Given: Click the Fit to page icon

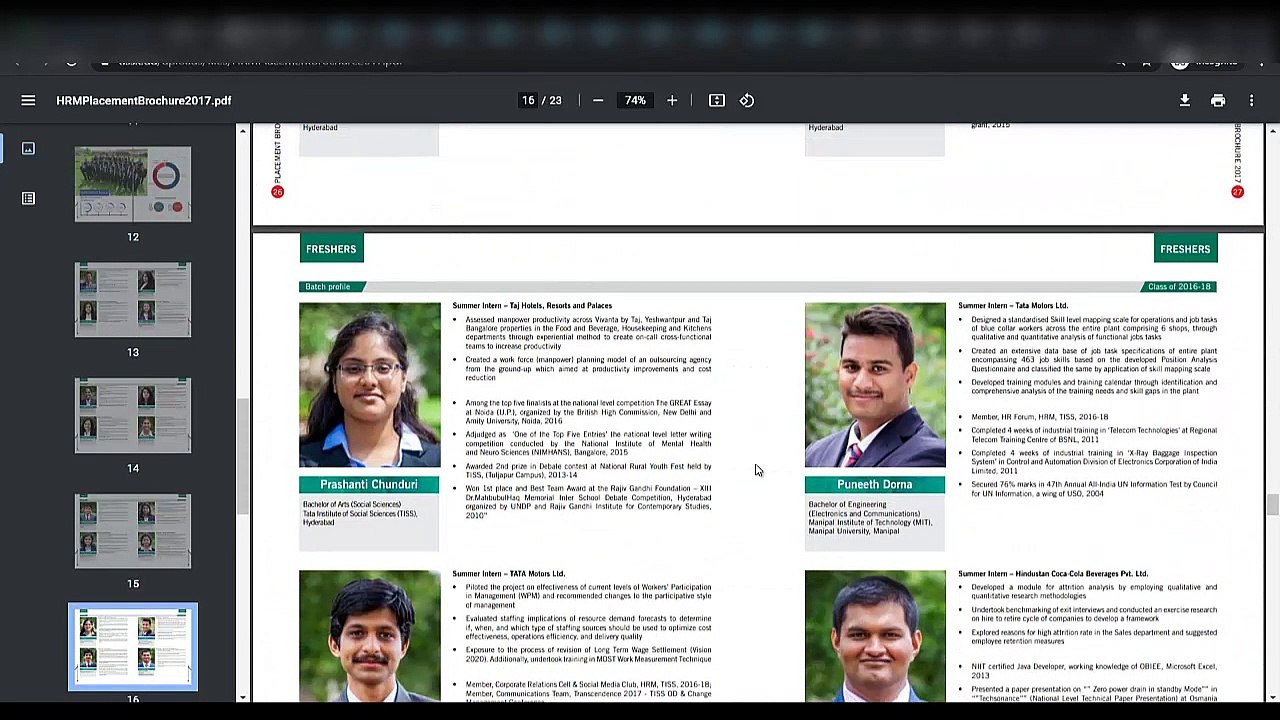Looking at the screenshot, I should click(717, 100).
